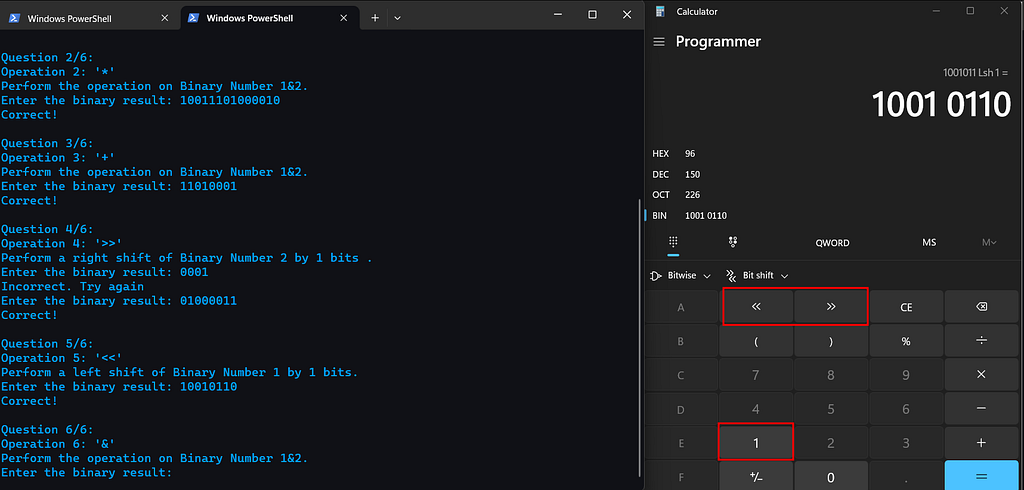
Task: Switch to the second Windows PowerShell tab
Action: point(270,18)
